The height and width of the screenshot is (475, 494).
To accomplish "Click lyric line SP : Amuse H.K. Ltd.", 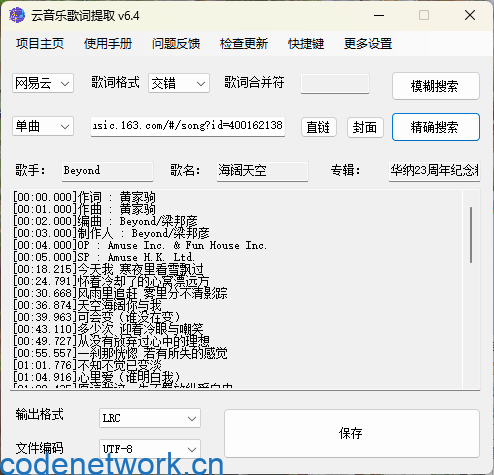I will [x=104, y=257].
